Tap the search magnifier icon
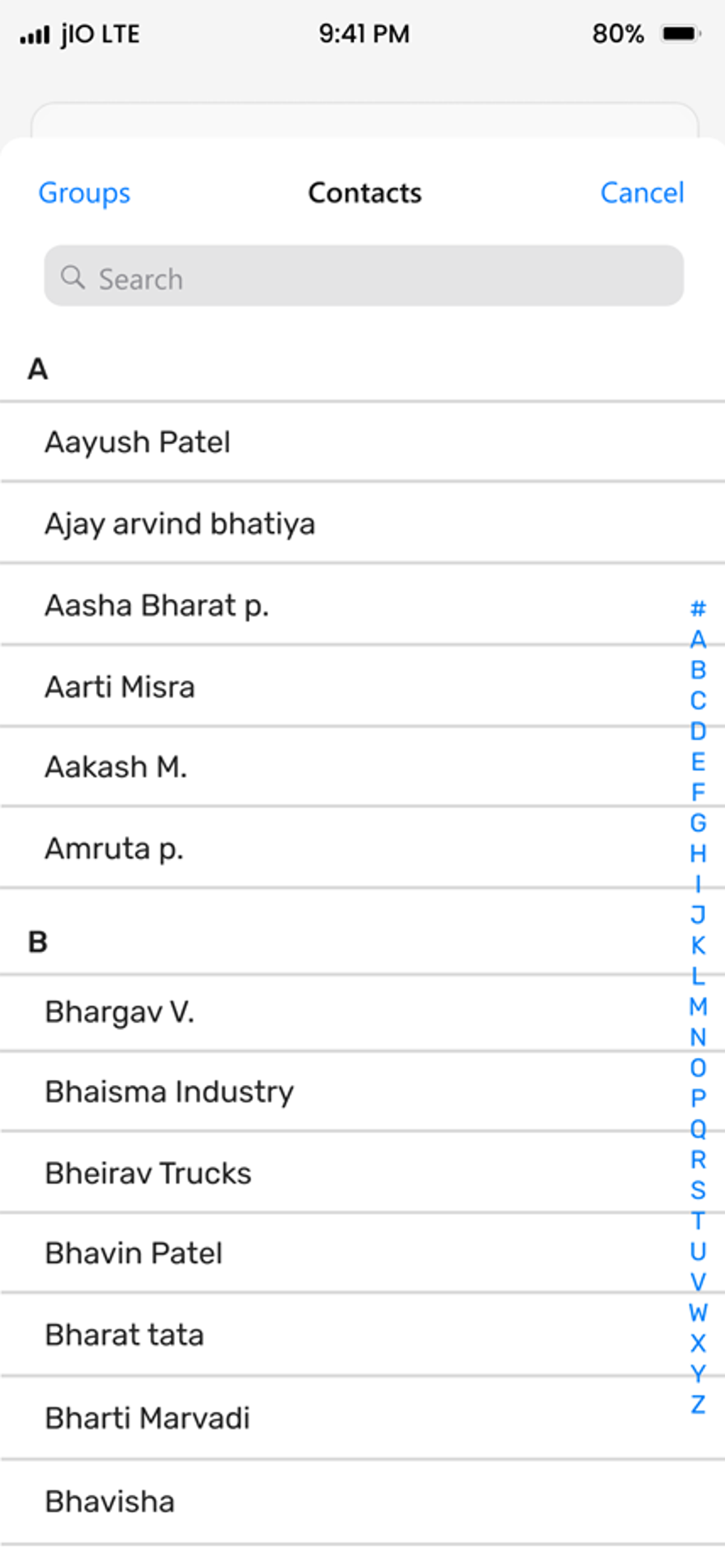 click(72, 277)
